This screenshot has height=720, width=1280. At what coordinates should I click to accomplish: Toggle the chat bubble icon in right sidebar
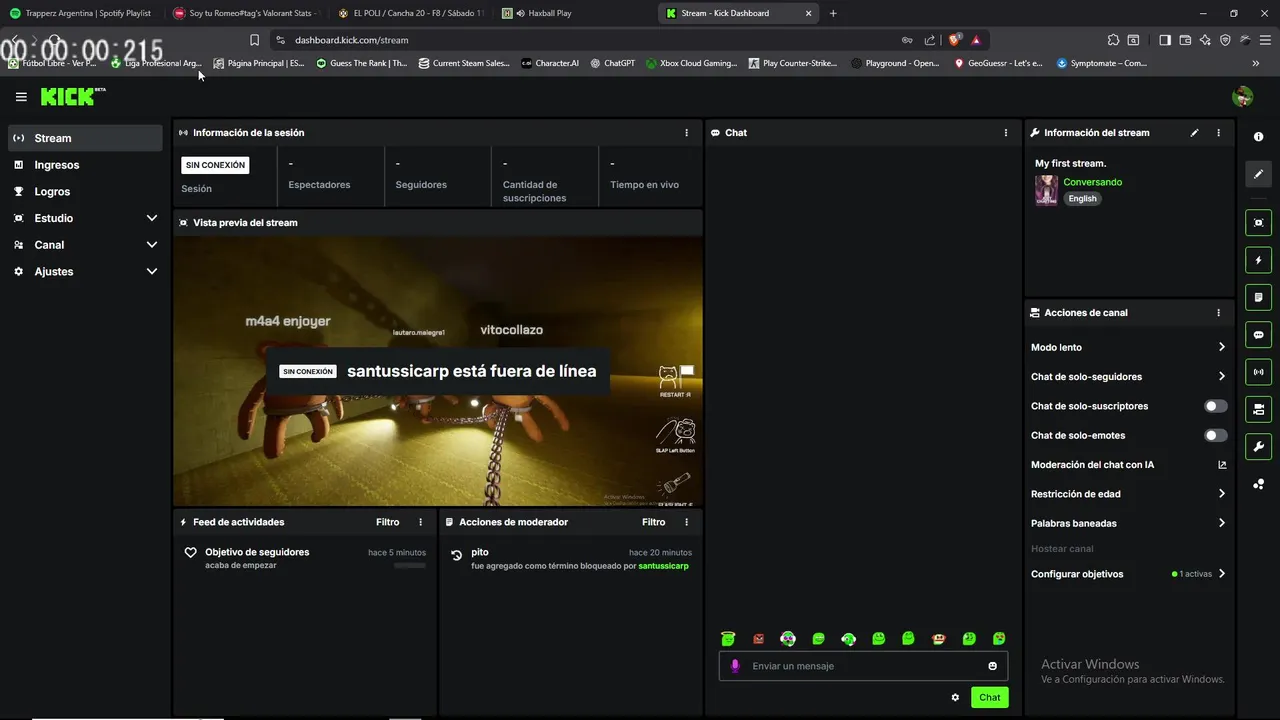coord(1258,335)
